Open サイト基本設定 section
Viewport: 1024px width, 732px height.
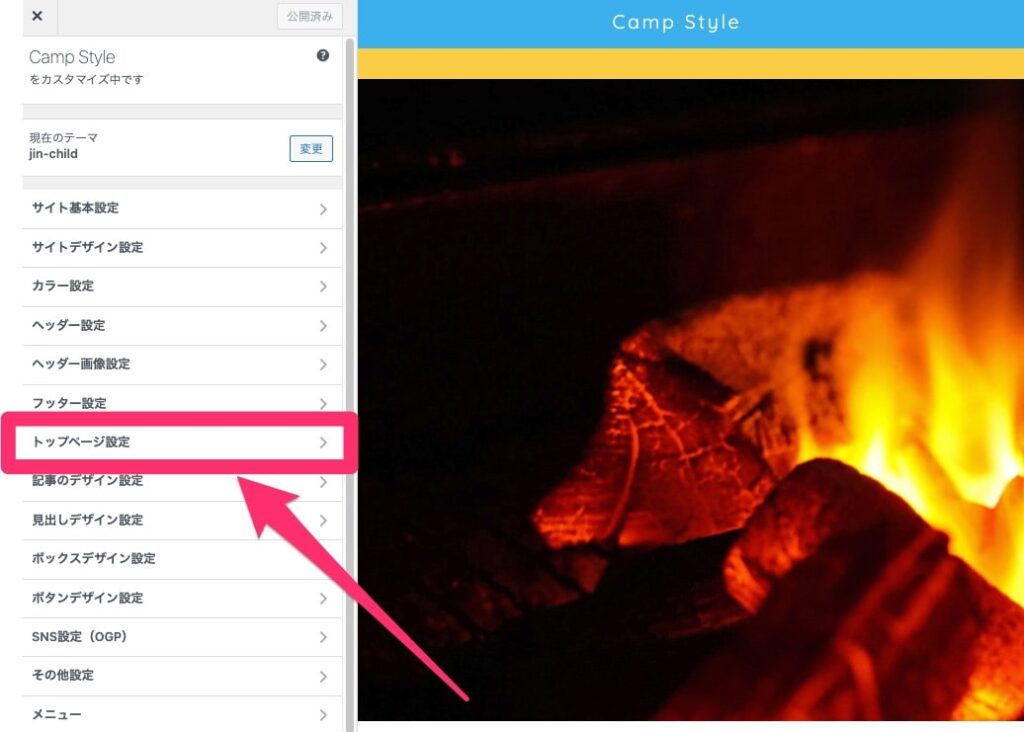pyautogui.click(x=182, y=208)
